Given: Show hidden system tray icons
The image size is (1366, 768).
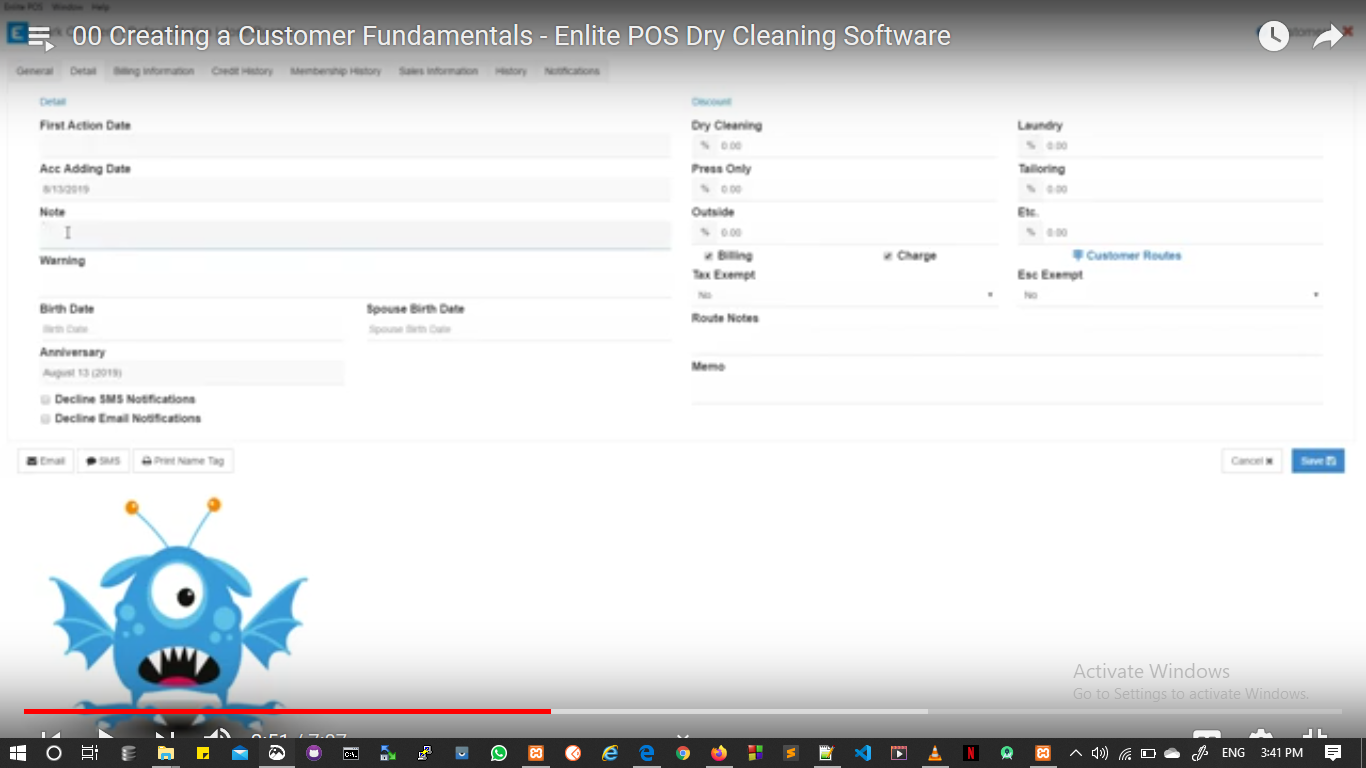Looking at the screenshot, I should tap(1076, 753).
